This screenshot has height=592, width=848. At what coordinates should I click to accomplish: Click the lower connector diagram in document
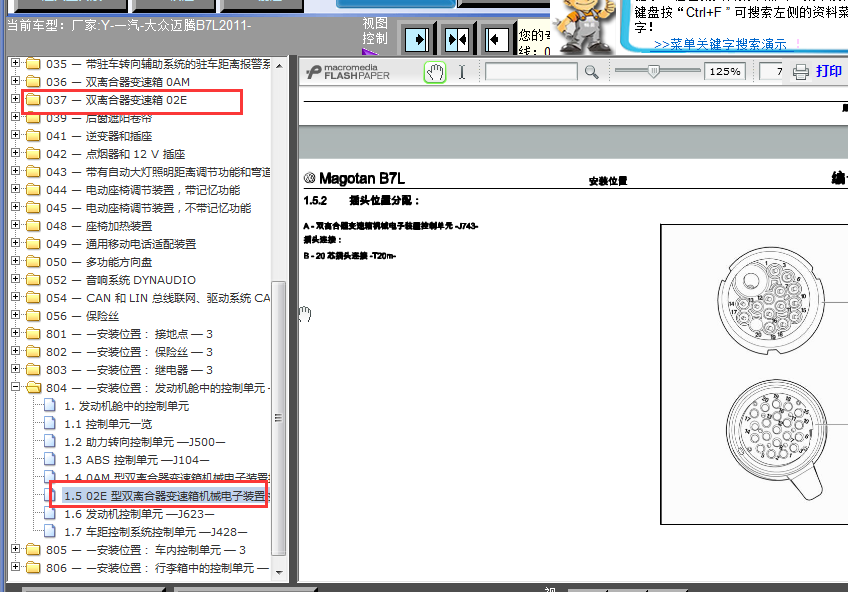coord(777,440)
